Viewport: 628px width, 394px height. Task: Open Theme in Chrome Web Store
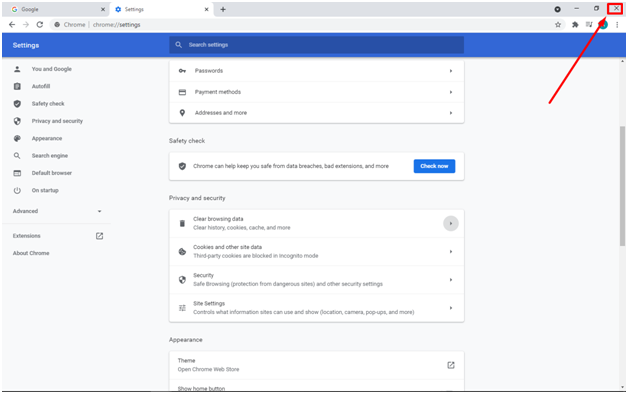click(x=316, y=365)
